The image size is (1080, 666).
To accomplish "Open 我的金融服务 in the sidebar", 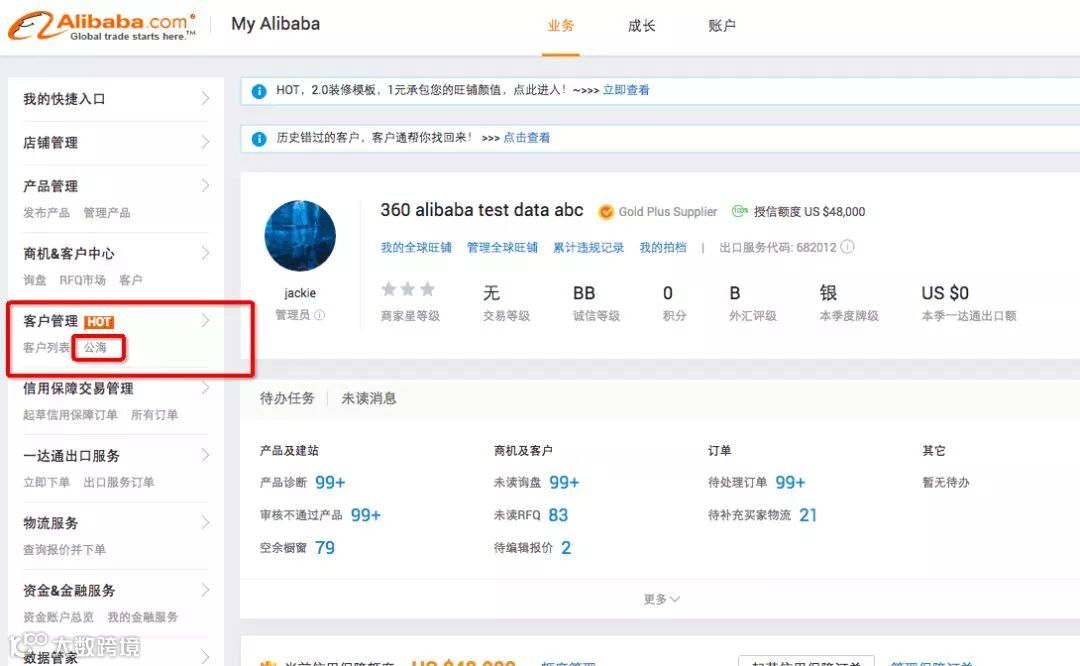I will pyautogui.click(x=143, y=618).
